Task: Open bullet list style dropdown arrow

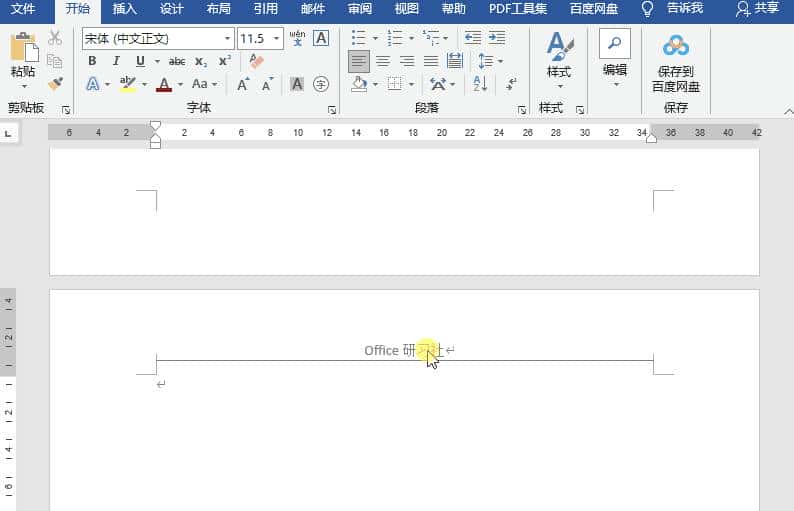Action: [375, 38]
